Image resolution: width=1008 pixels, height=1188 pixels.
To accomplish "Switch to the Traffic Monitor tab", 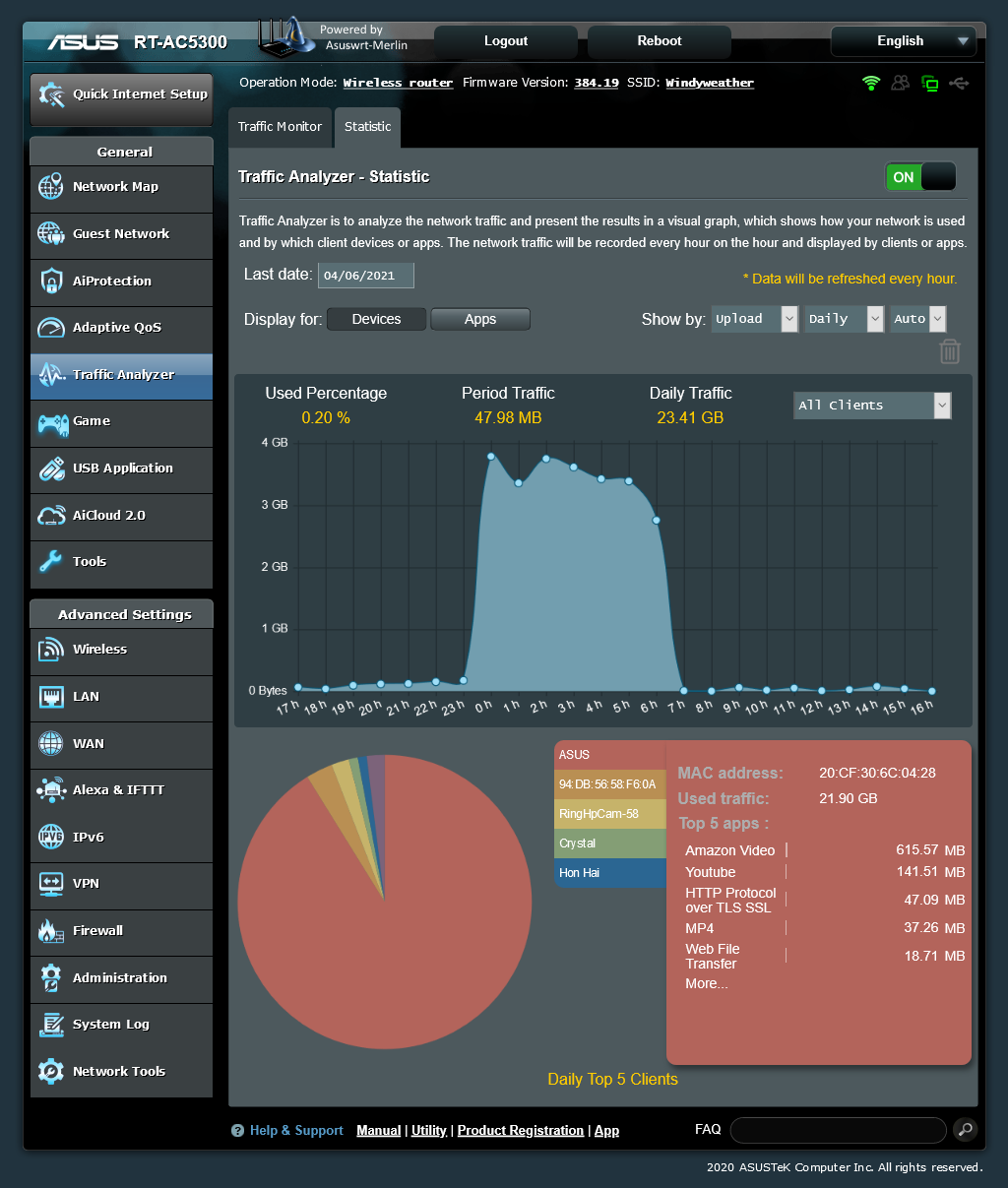I will 280,127.
